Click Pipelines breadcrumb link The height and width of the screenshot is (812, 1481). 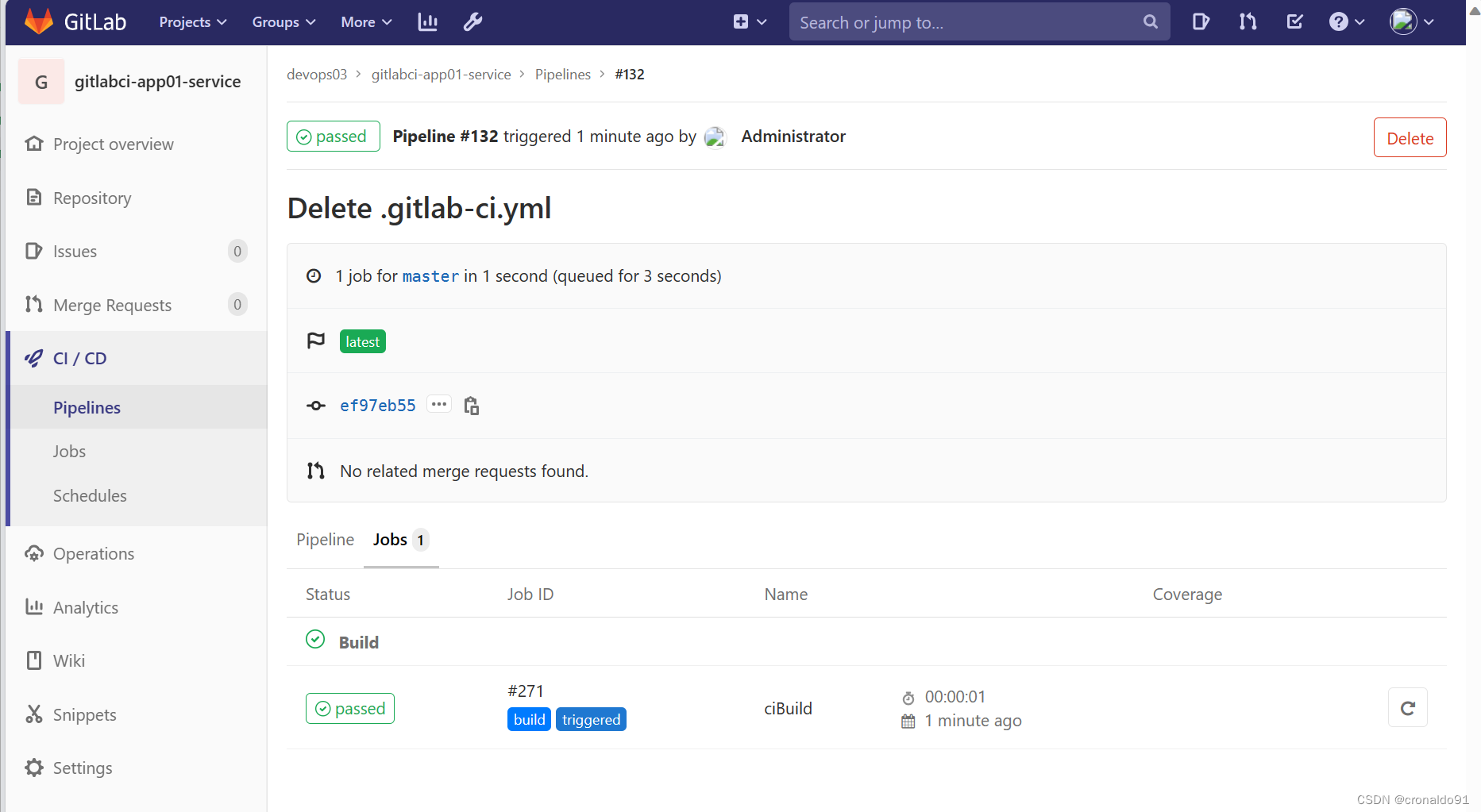pyautogui.click(x=563, y=75)
